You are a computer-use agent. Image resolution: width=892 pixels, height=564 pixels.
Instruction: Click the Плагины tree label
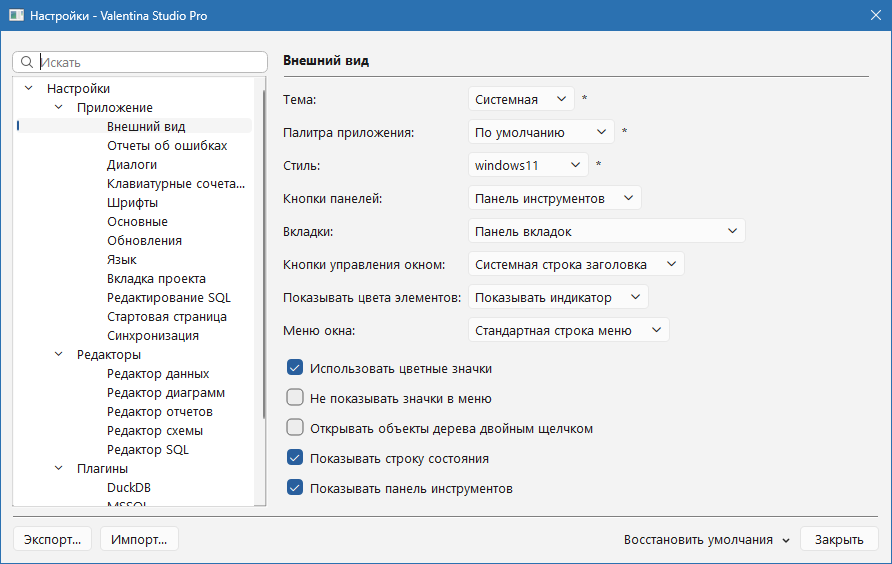[x=102, y=468]
